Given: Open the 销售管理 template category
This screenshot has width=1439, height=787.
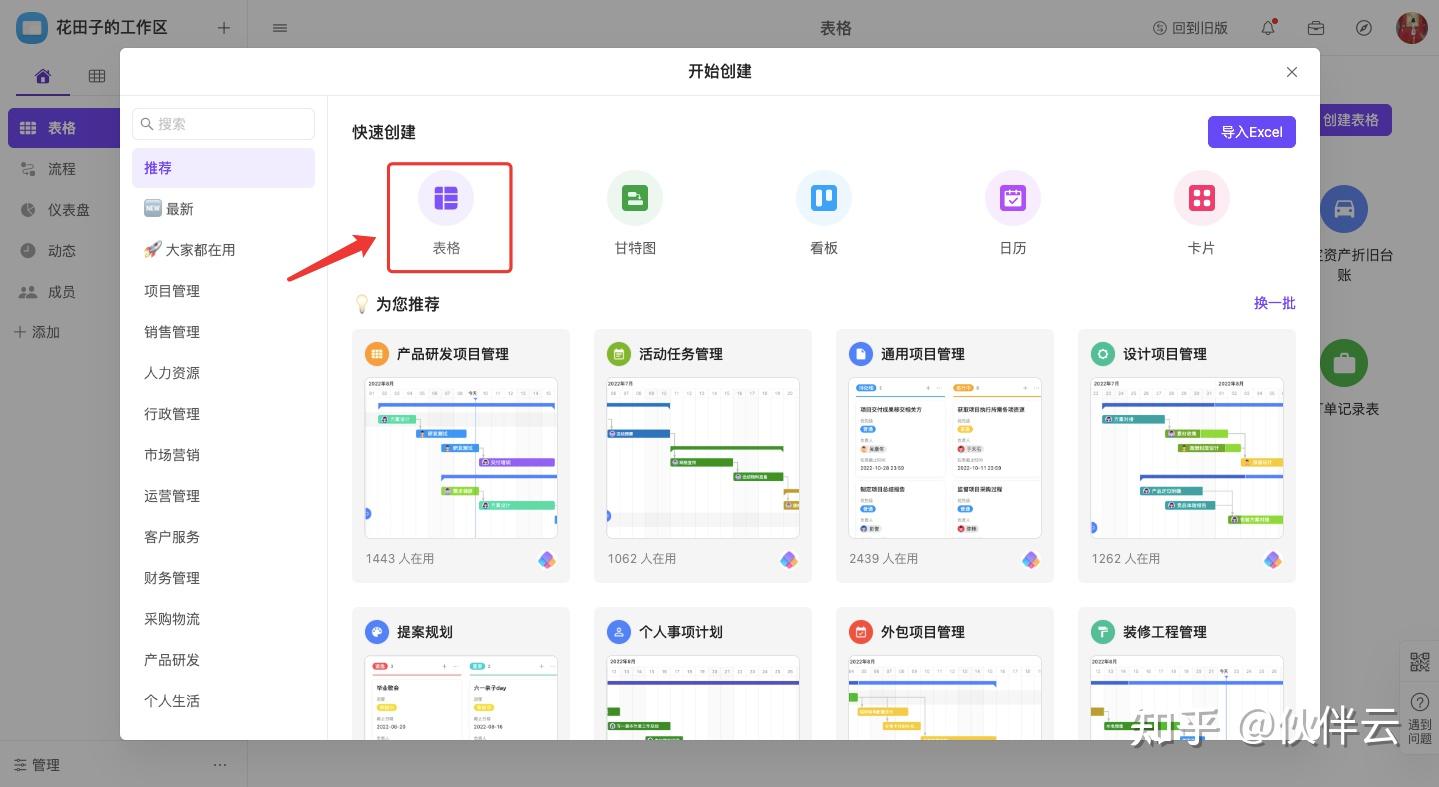Looking at the screenshot, I should [223, 332].
